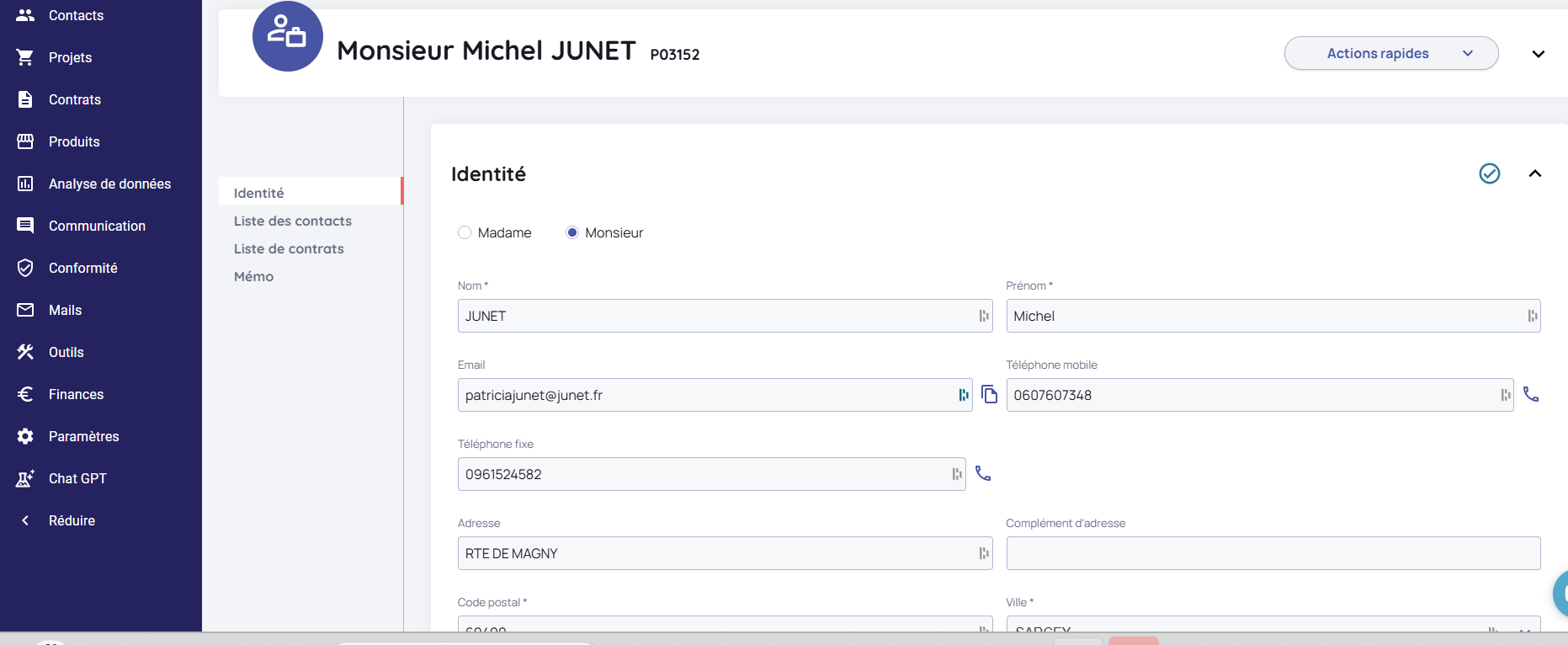Click the contact avatar icon beside Monsieur Michel JUNET
Image resolution: width=1568 pixels, height=645 pixels.
click(x=287, y=36)
